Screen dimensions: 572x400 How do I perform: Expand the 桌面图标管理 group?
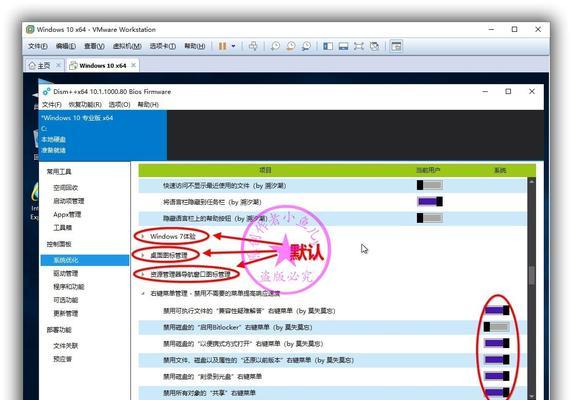coord(143,255)
